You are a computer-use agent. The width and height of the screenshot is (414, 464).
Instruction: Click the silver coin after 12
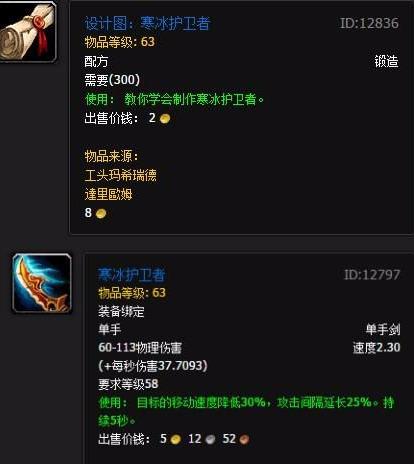click(210, 439)
